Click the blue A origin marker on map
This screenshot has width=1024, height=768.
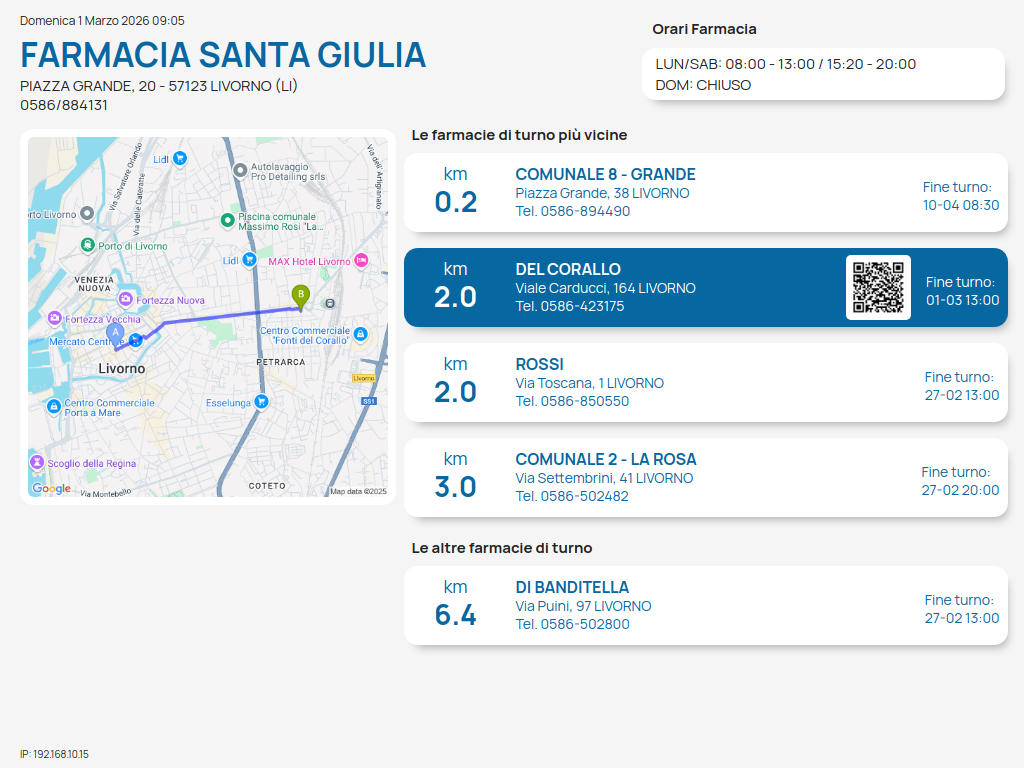pos(114,332)
